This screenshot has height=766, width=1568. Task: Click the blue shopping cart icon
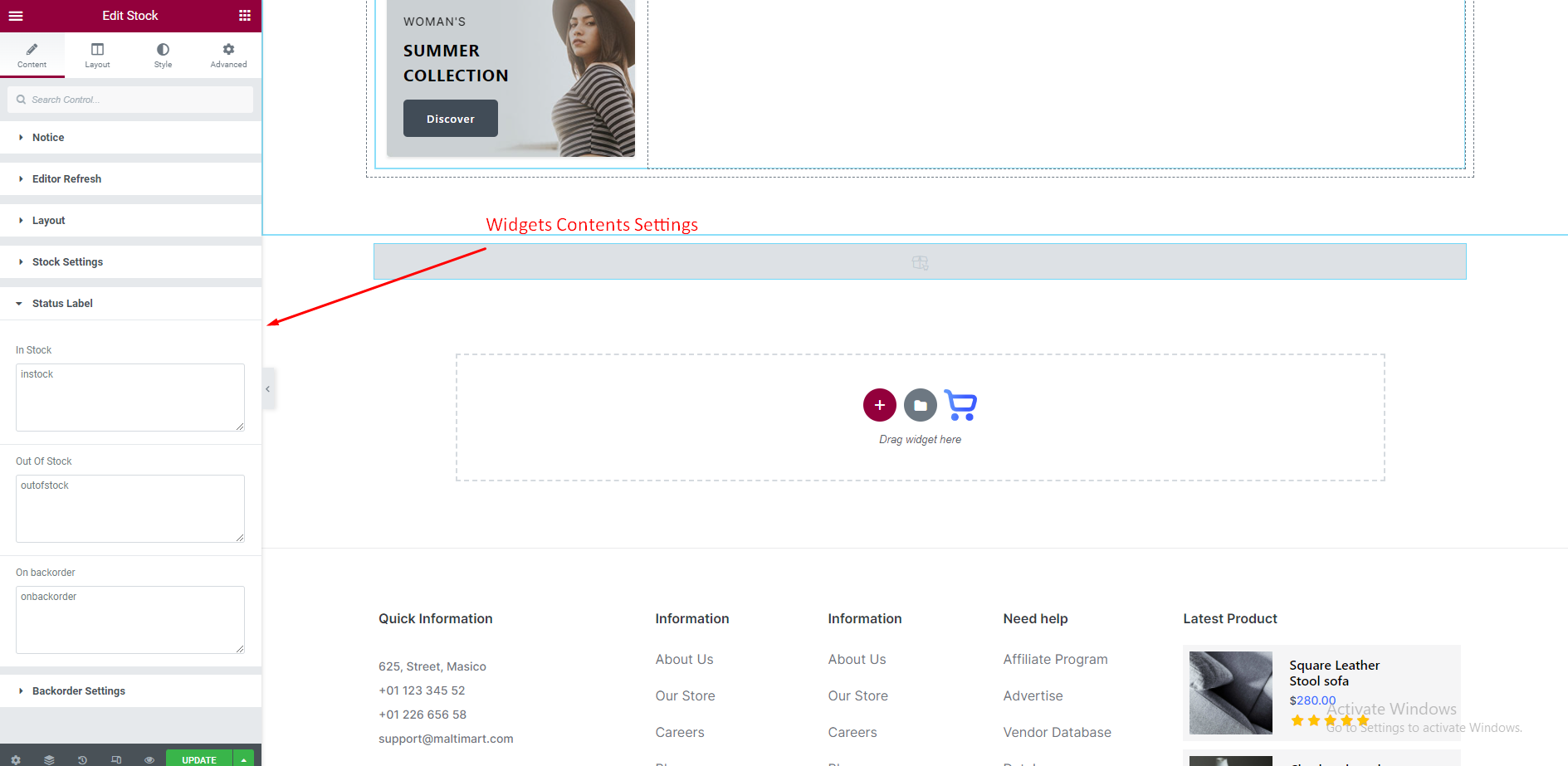[960, 405]
